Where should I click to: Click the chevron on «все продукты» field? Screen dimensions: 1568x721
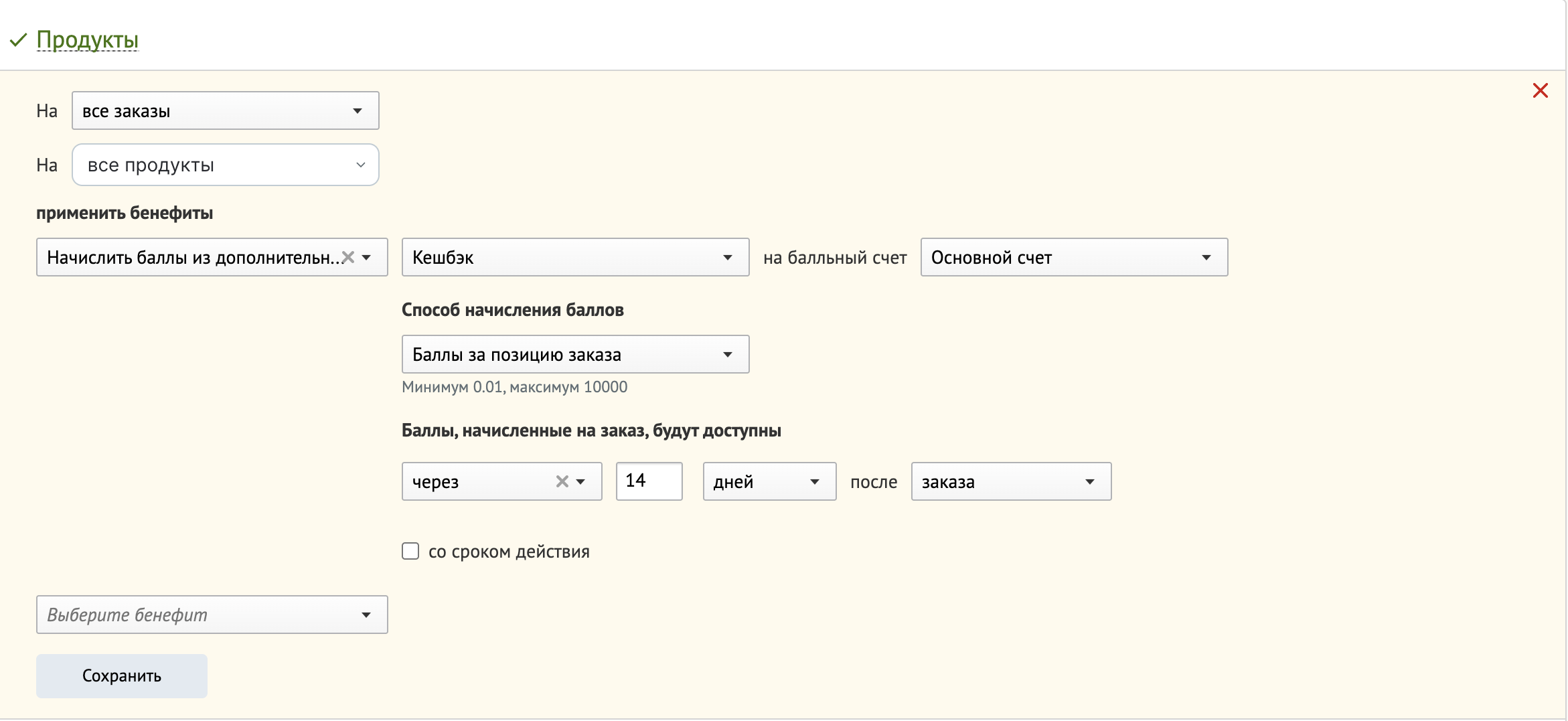tap(360, 165)
